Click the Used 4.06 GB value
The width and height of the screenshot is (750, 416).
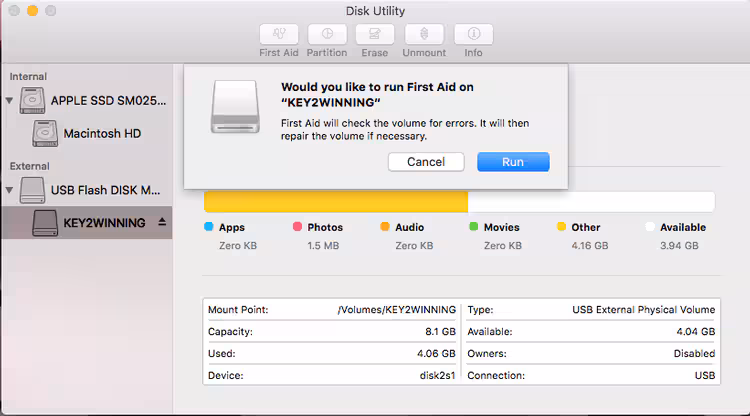click(x=436, y=354)
